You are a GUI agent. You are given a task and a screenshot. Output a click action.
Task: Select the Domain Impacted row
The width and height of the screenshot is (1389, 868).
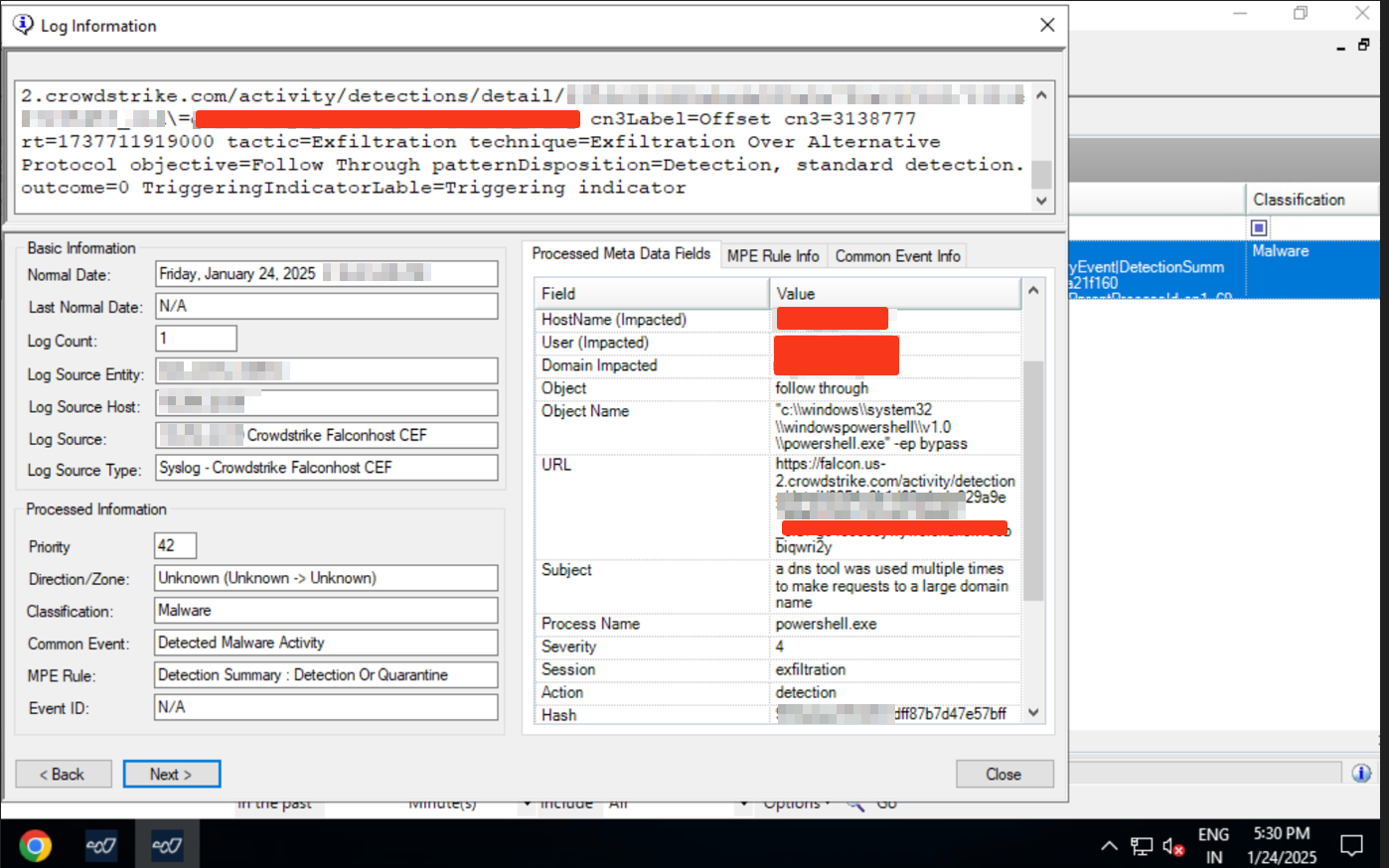778,365
